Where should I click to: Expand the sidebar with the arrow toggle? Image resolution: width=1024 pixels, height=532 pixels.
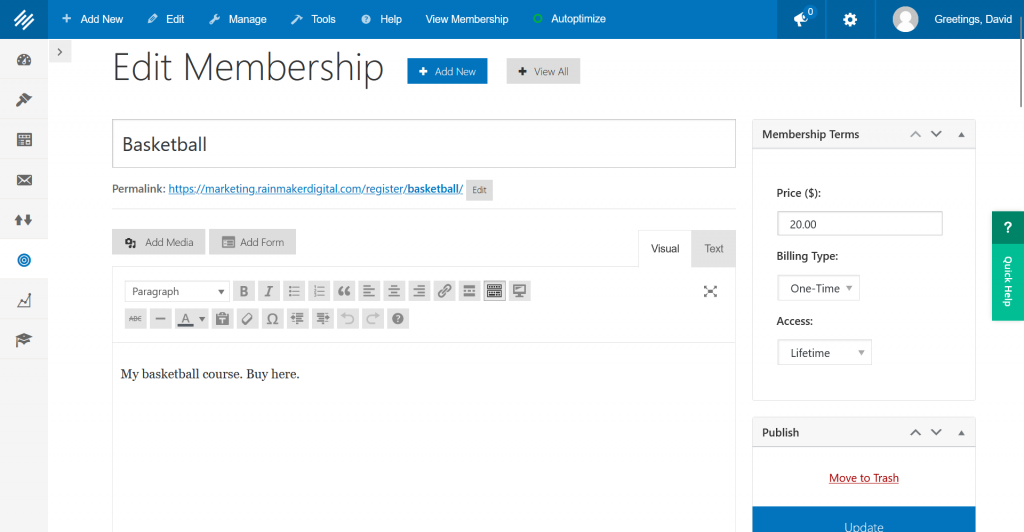click(x=60, y=52)
